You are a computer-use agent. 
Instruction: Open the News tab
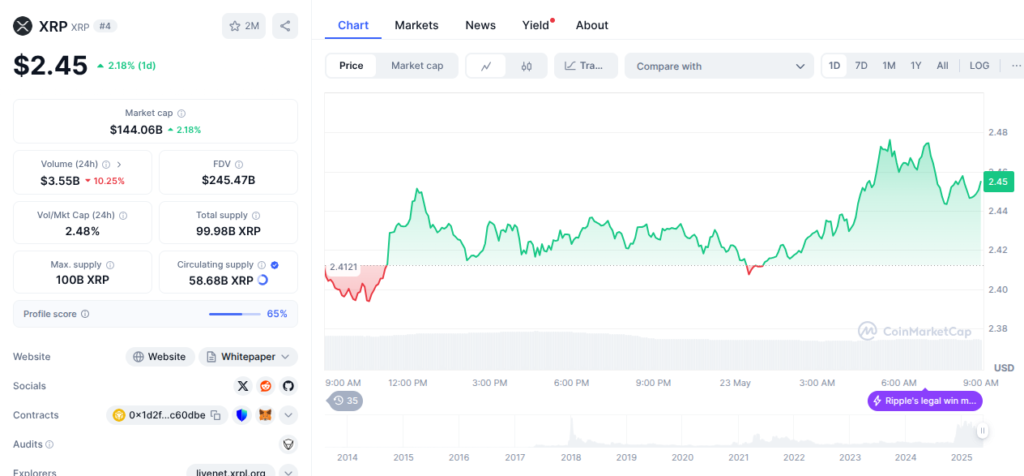coord(480,25)
